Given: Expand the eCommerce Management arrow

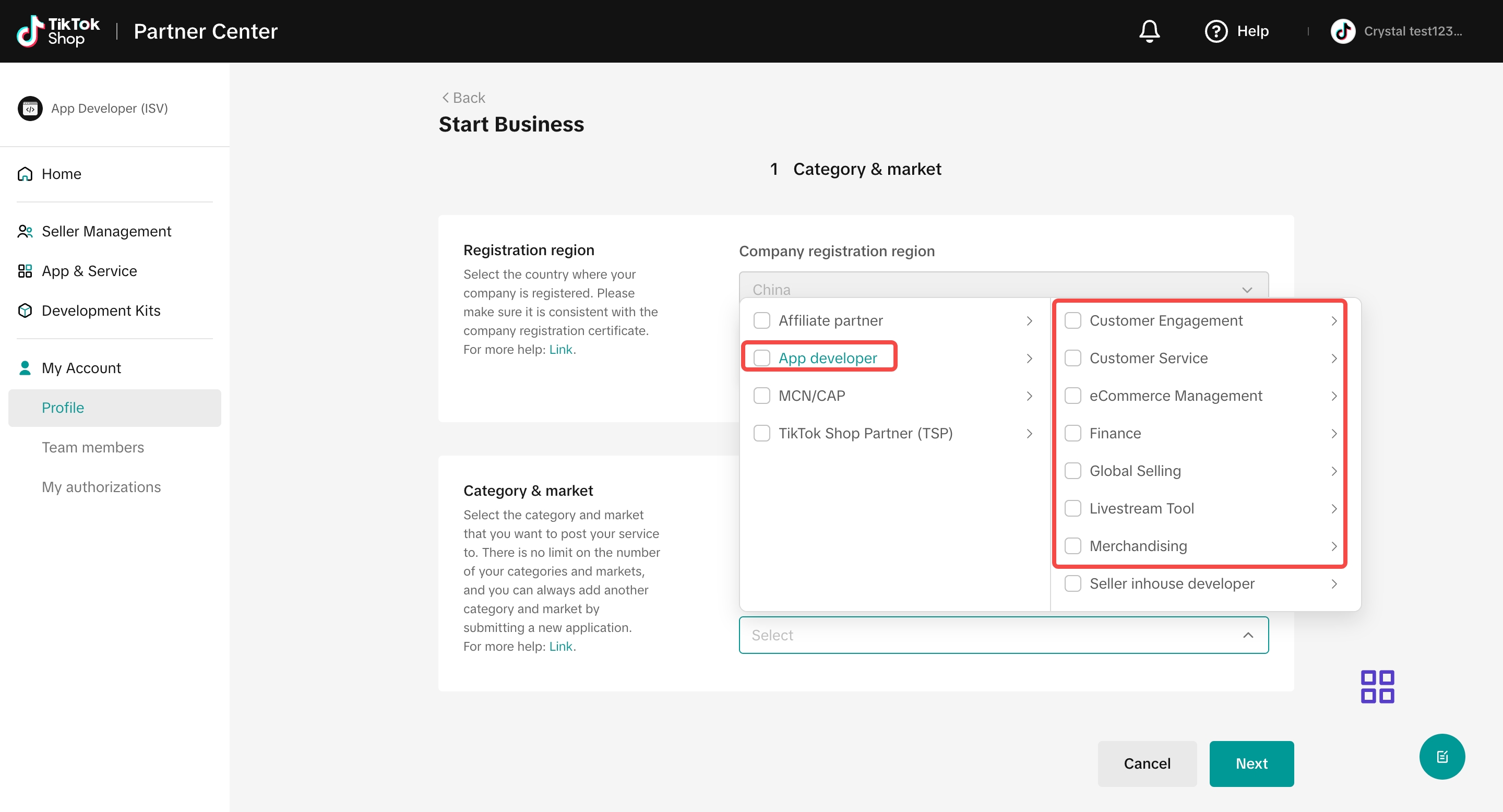Looking at the screenshot, I should pyautogui.click(x=1334, y=396).
